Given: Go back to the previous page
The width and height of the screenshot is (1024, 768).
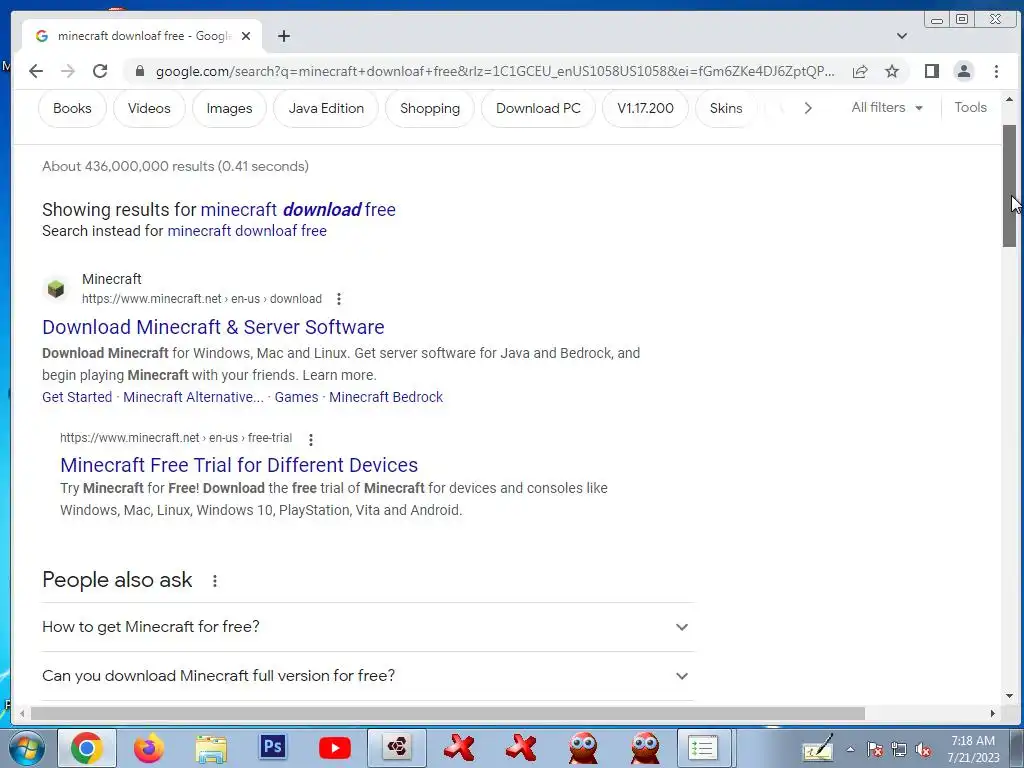Looking at the screenshot, I should (36, 71).
